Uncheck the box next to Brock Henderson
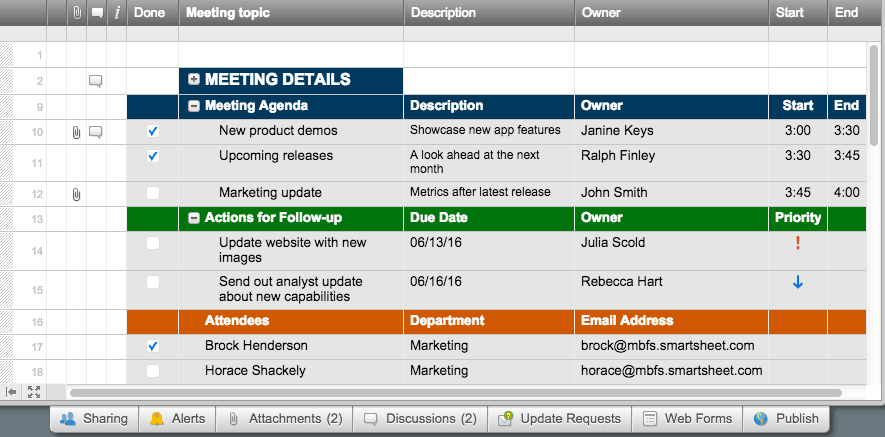Image resolution: width=885 pixels, height=437 pixels. coord(152,346)
